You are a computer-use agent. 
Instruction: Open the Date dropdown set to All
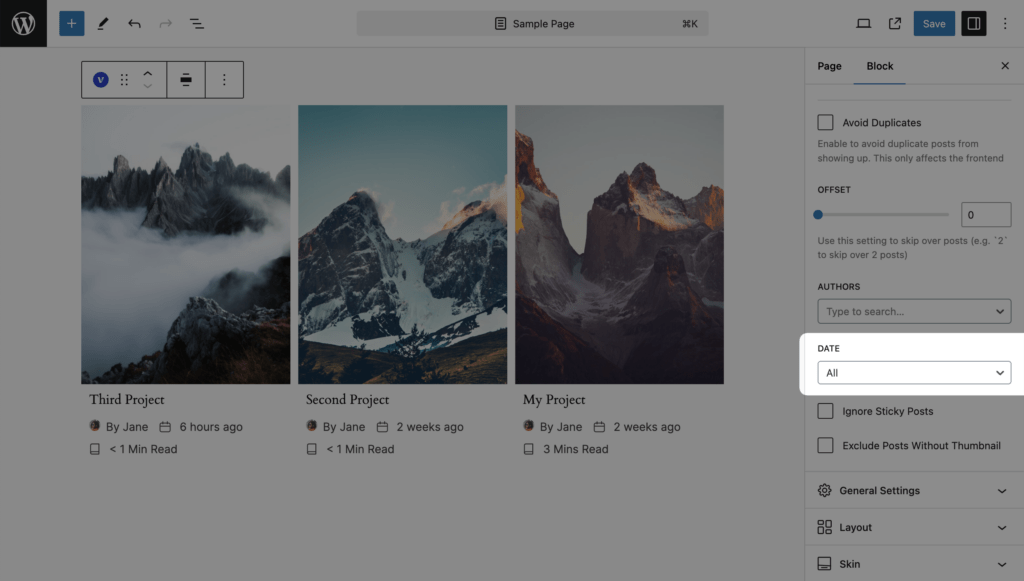point(914,373)
